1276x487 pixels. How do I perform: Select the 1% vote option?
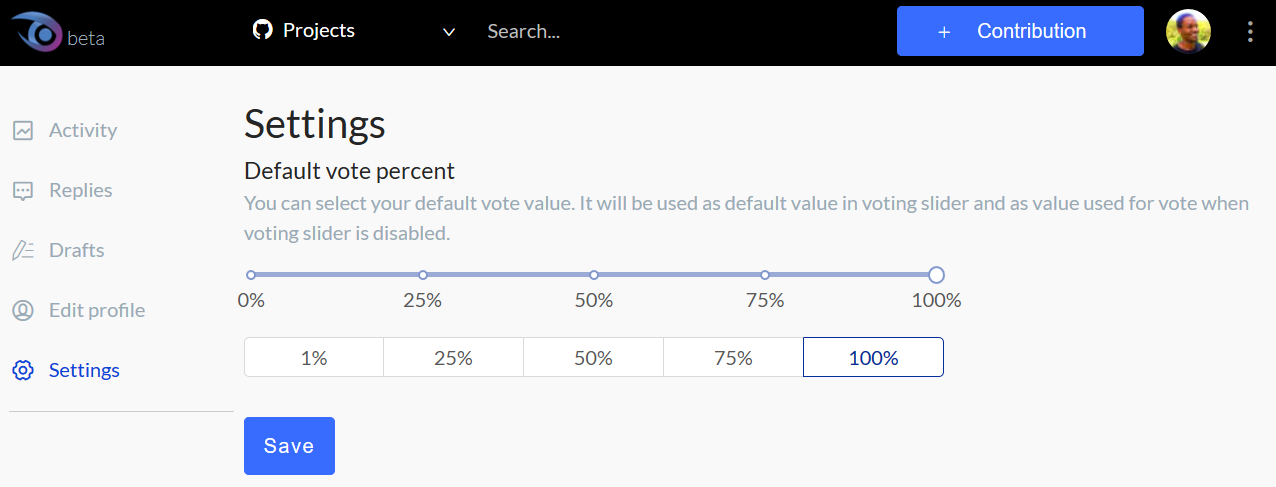[x=314, y=357]
